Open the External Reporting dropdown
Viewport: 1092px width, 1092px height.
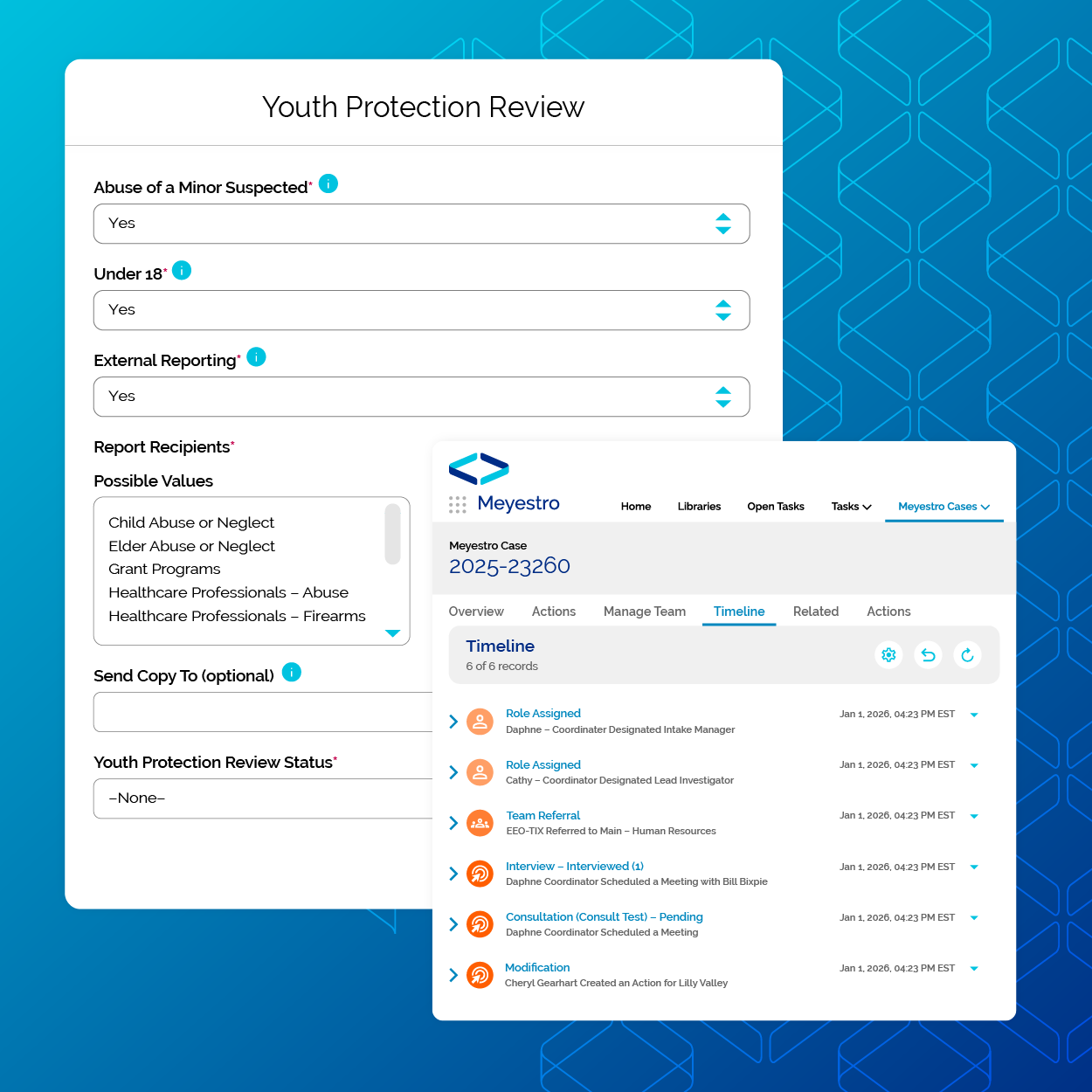click(x=421, y=397)
